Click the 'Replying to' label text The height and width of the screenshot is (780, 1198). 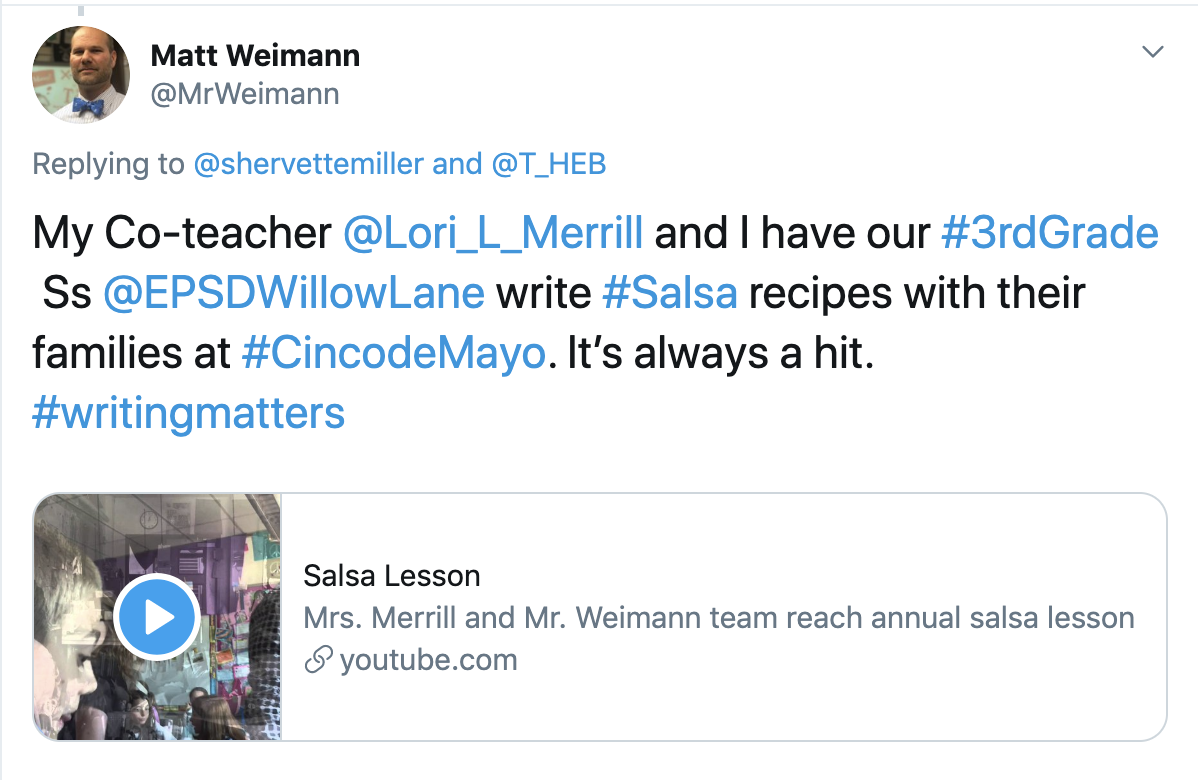[x=108, y=164]
